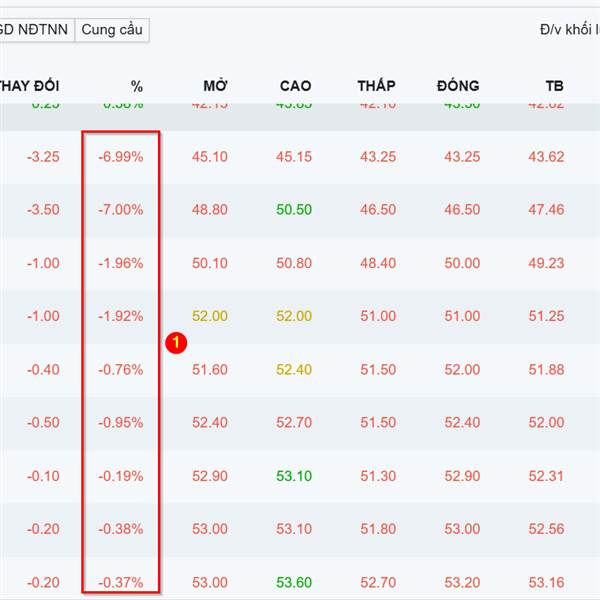
Task: Pick the -0.95% cell
Action: tap(121, 423)
